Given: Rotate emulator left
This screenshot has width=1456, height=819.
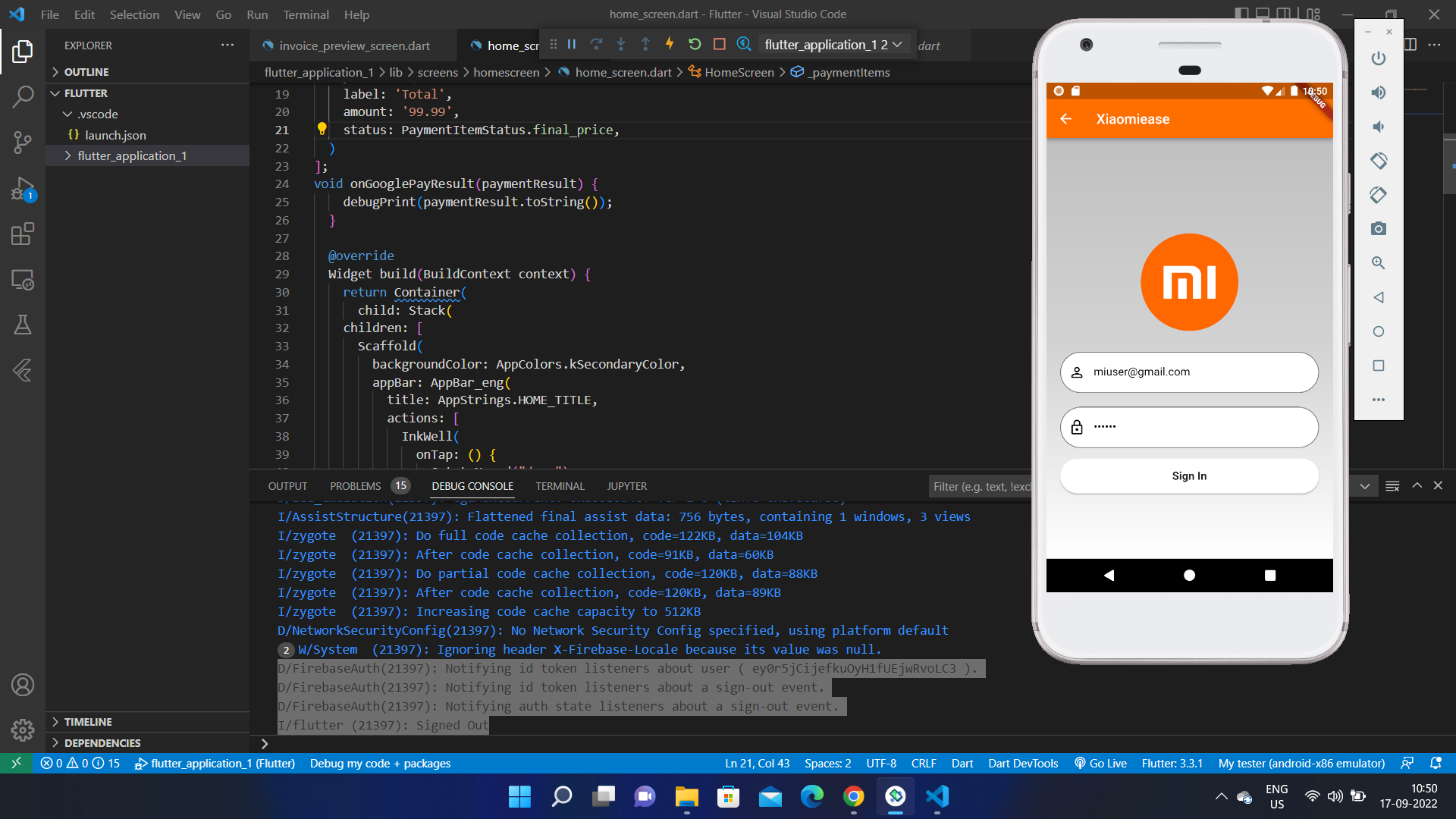Looking at the screenshot, I should point(1379,161).
